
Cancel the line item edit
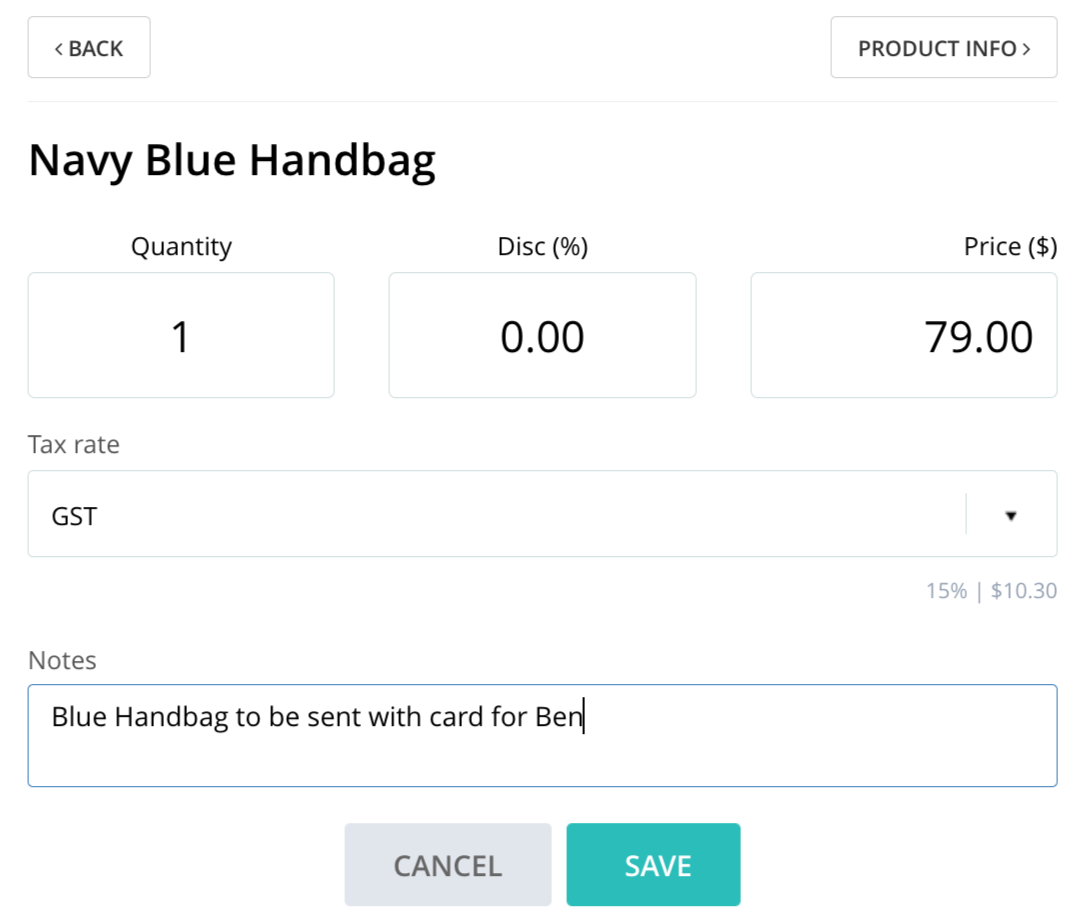pyautogui.click(x=448, y=865)
